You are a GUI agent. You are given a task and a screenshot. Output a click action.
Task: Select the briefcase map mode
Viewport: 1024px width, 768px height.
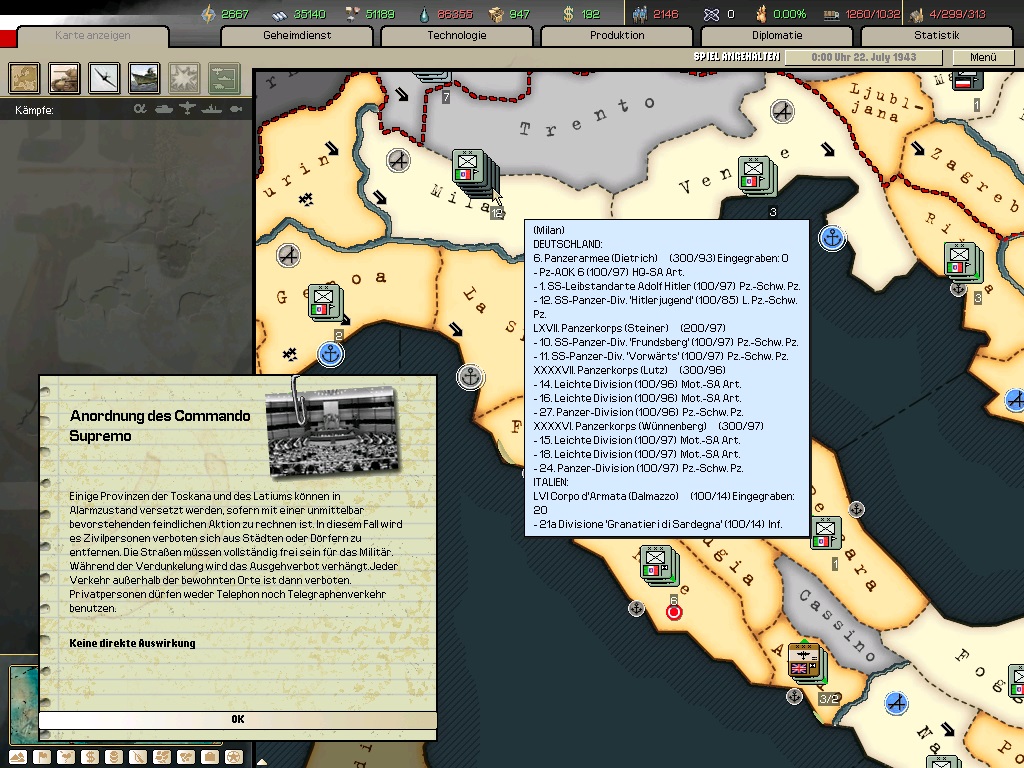210,757
